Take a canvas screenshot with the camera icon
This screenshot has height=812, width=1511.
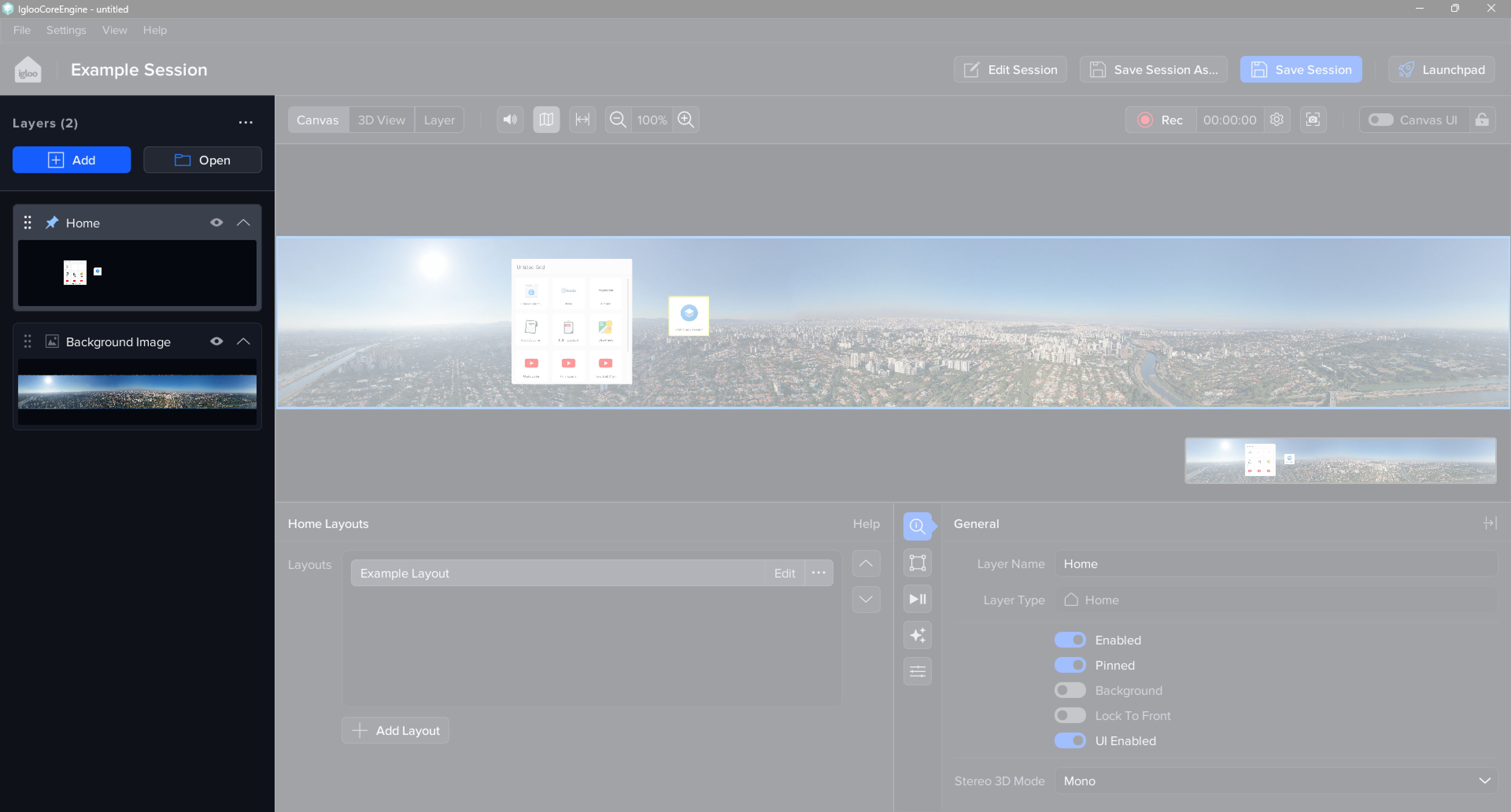point(1313,120)
